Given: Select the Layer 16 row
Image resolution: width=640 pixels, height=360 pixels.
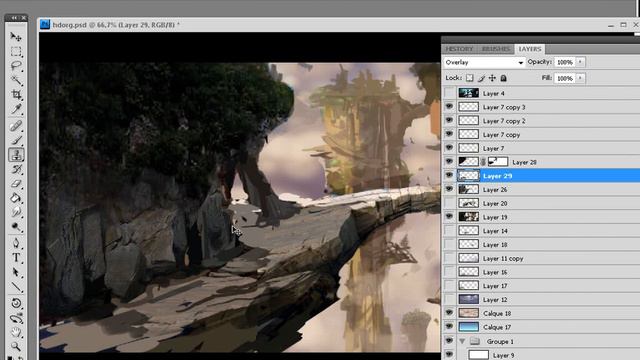Looking at the screenshot, I should [x=541, y=272].
